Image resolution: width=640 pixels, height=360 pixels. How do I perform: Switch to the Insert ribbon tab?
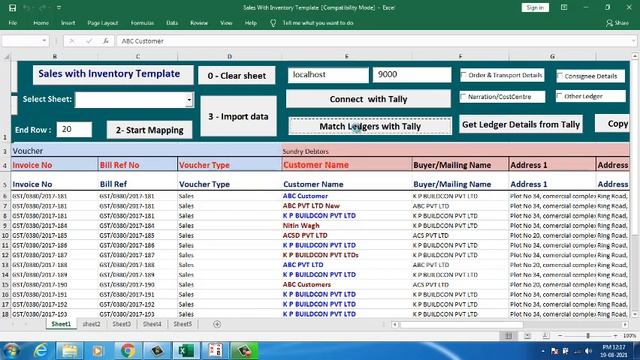(x=68, y=23)
